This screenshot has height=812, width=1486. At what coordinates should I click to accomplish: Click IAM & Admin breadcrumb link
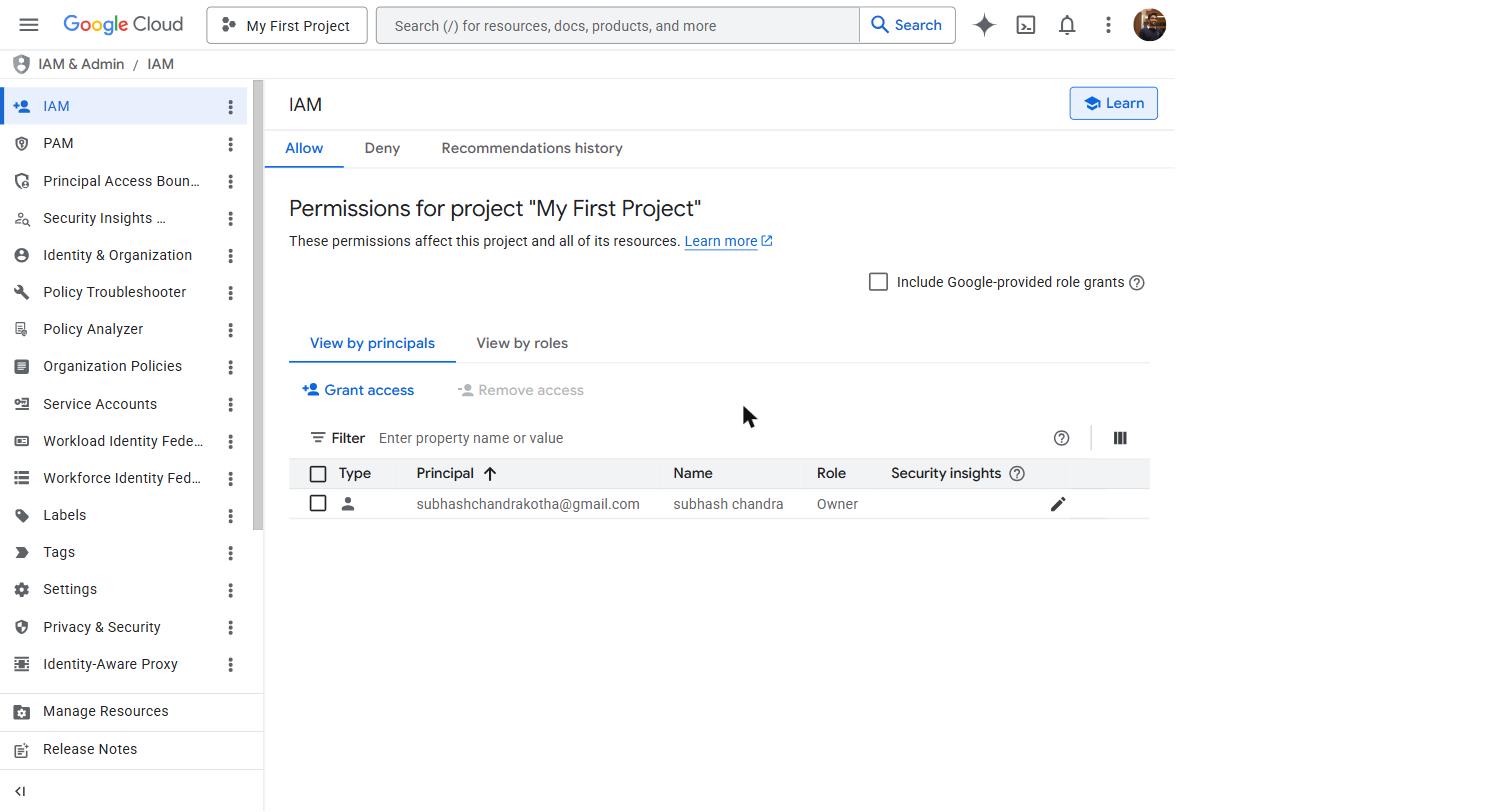81,64
